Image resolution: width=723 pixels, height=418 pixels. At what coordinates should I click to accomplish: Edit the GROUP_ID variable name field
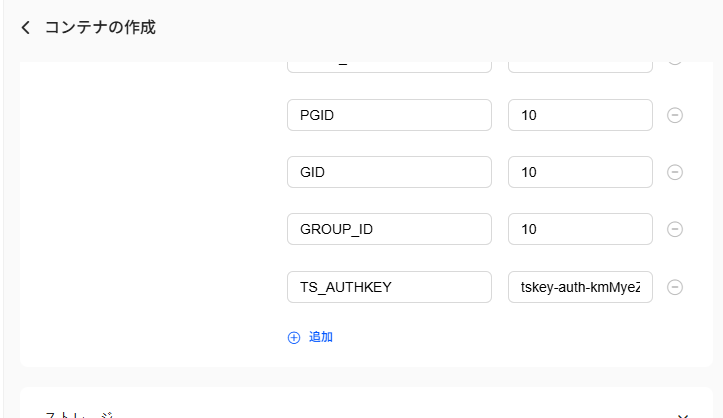pos(389,229)
